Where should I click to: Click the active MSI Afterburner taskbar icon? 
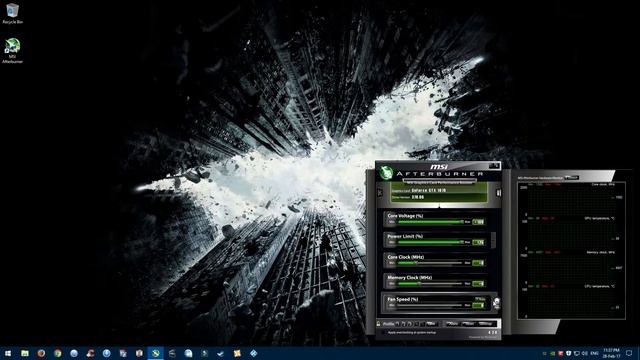pyautogui.click(x=156, y=353)
